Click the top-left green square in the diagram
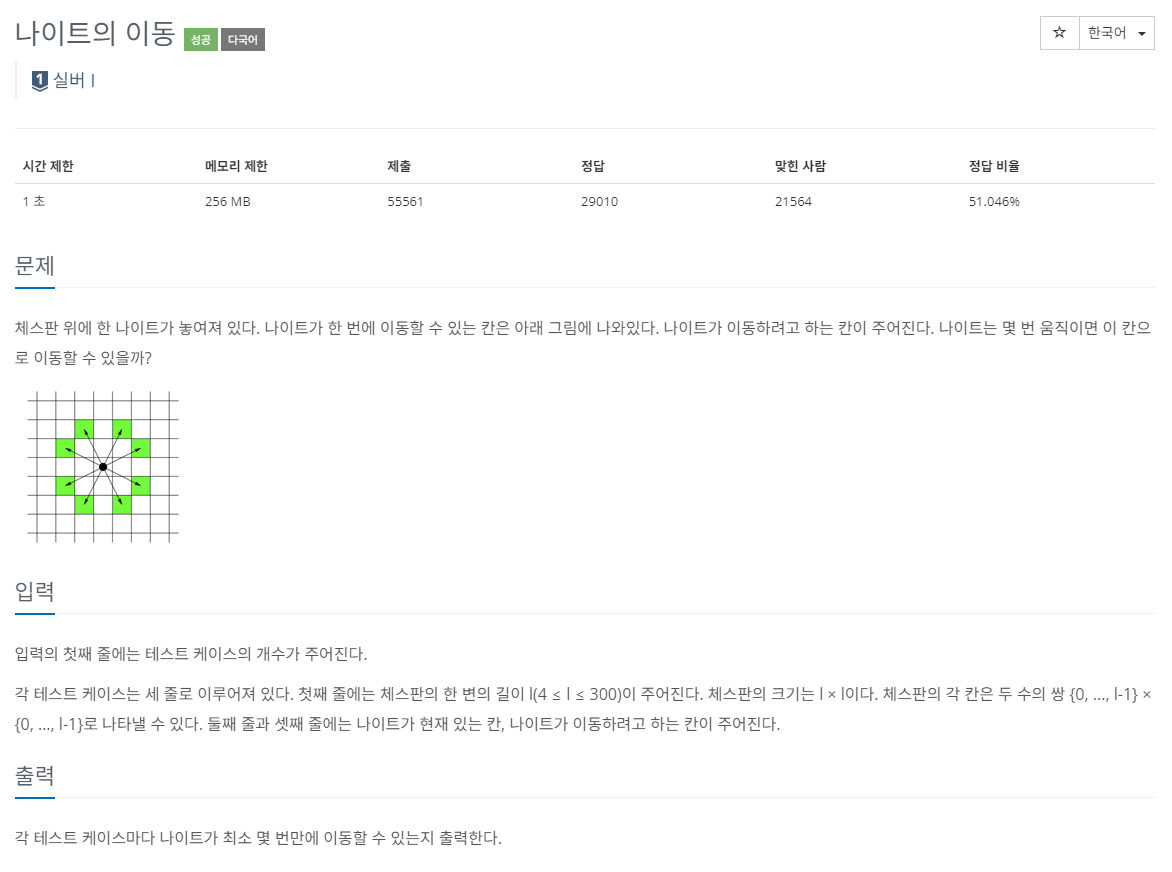Image resolution: width=1172 pixels, height=872 pixels. click(x=84, y=429)
